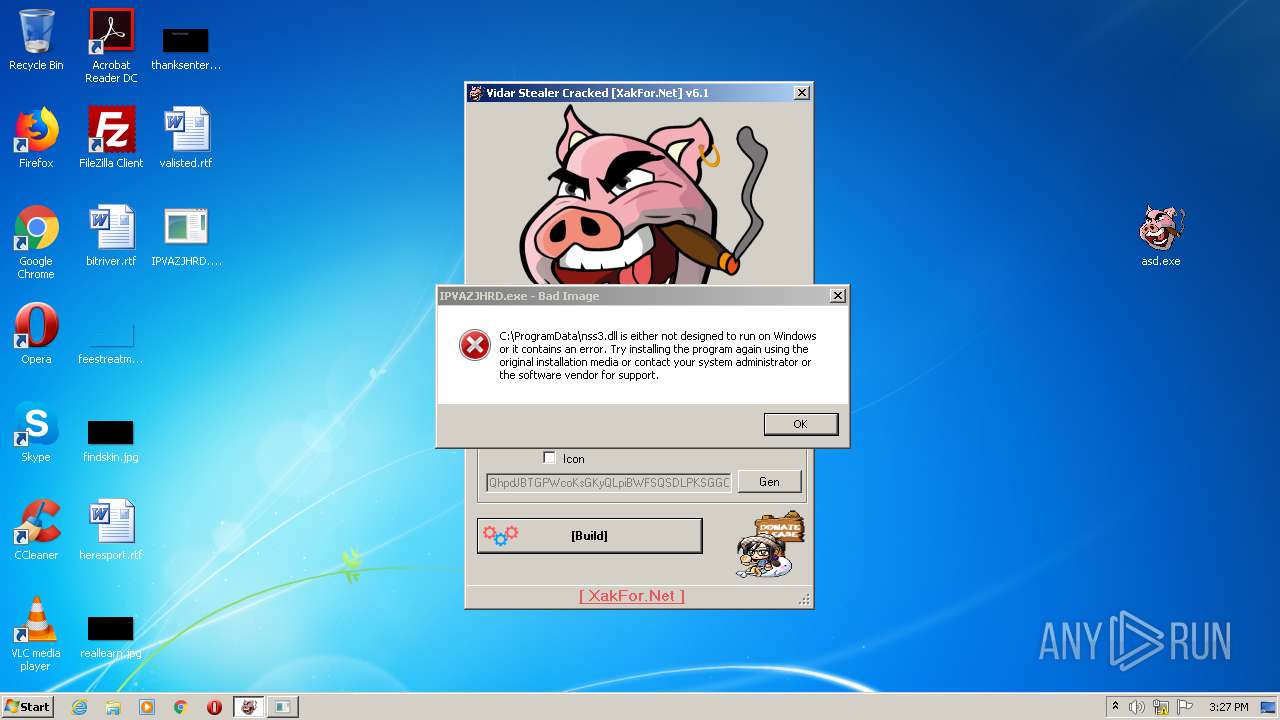Click the [Build] button
The width and height of the screenshot is (1280, 720).
pyautogui.click(x=589, y=536)
